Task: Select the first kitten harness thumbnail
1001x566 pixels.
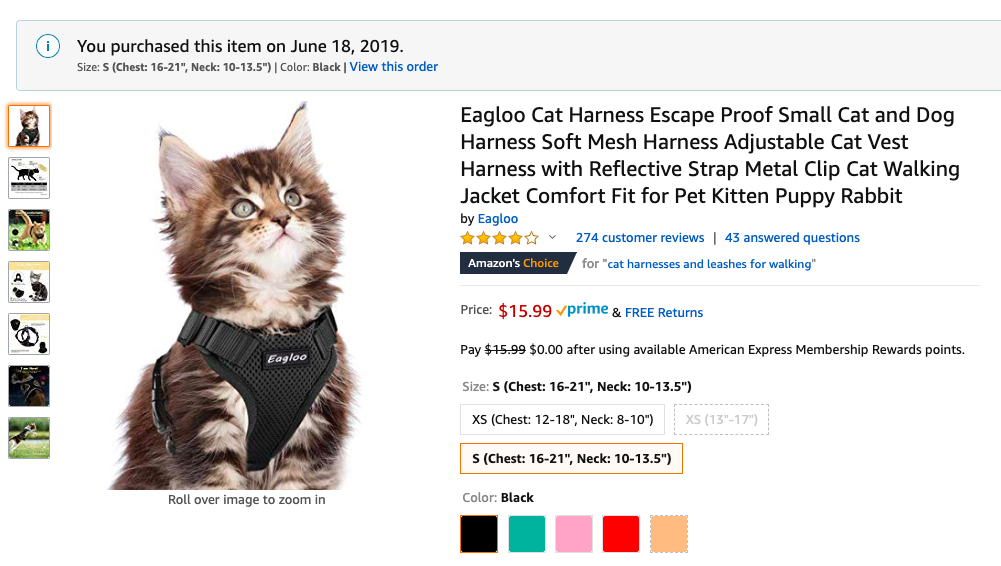Action: point(29,126)
